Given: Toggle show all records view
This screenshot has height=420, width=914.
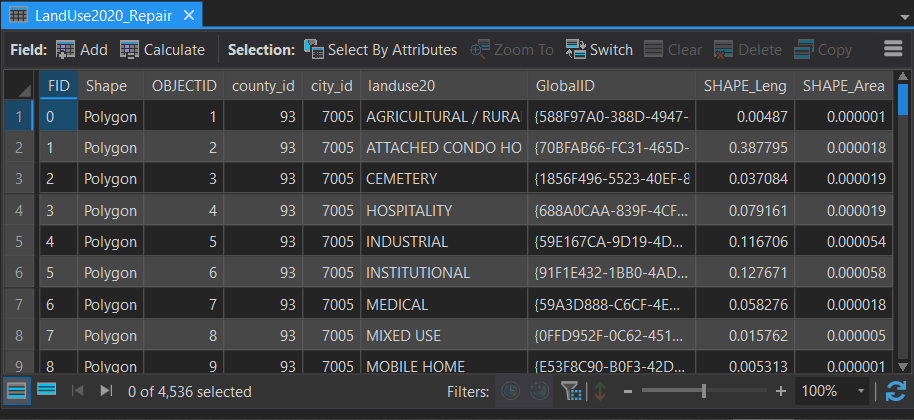Looking at the screenshot, I should coord(17,391).
